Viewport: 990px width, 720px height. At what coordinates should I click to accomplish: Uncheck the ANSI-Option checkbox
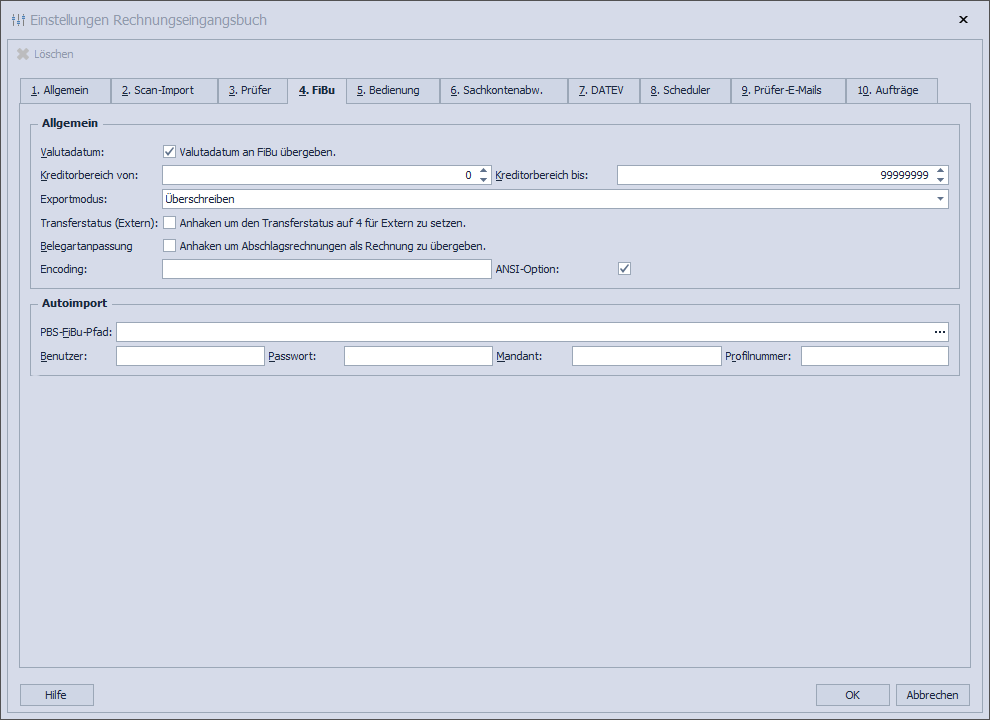point(625,269)
